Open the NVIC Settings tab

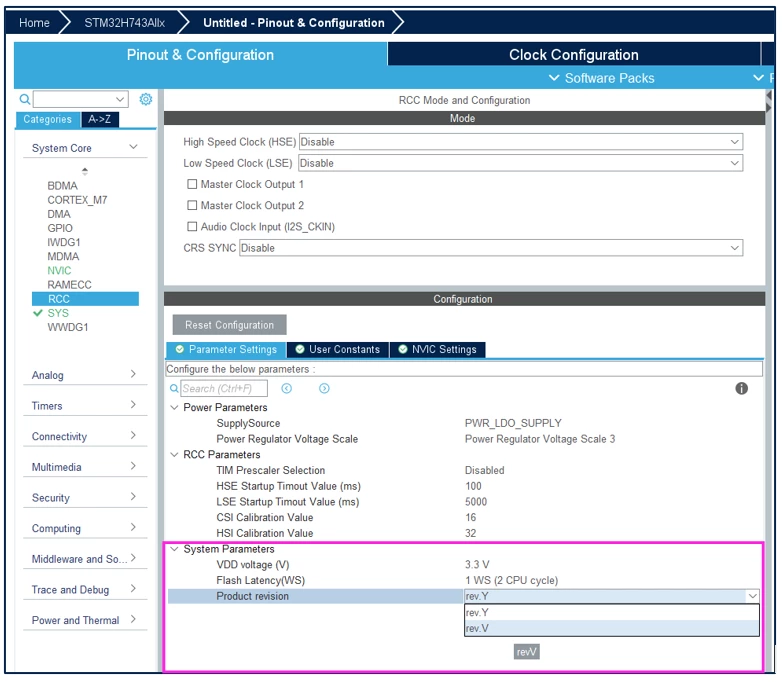tap(437, 349)
